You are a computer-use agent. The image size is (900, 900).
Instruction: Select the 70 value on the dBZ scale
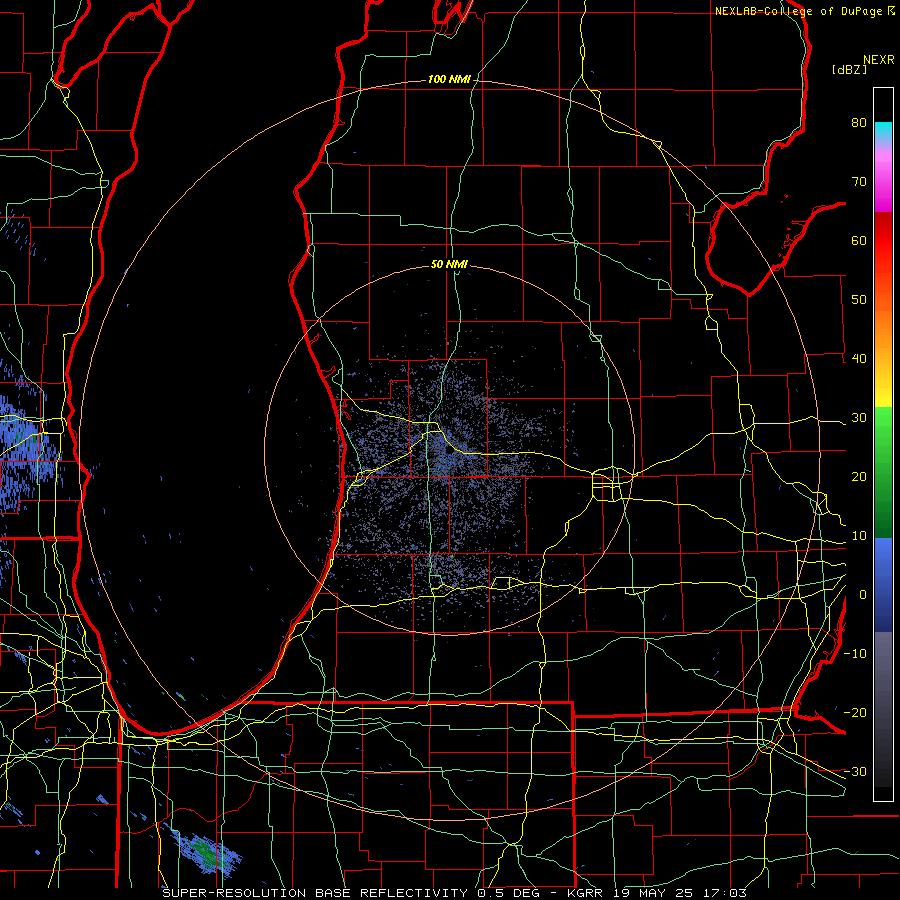tap(859, 182)
